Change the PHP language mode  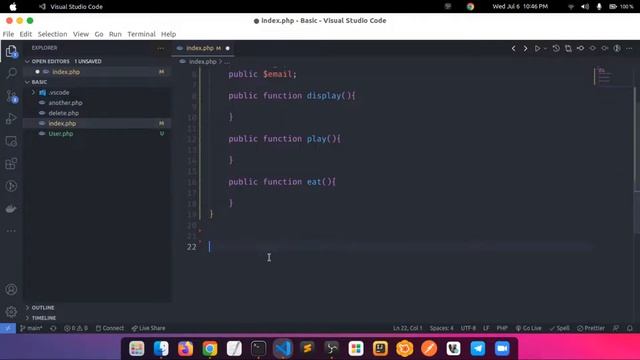click(502, 328)
